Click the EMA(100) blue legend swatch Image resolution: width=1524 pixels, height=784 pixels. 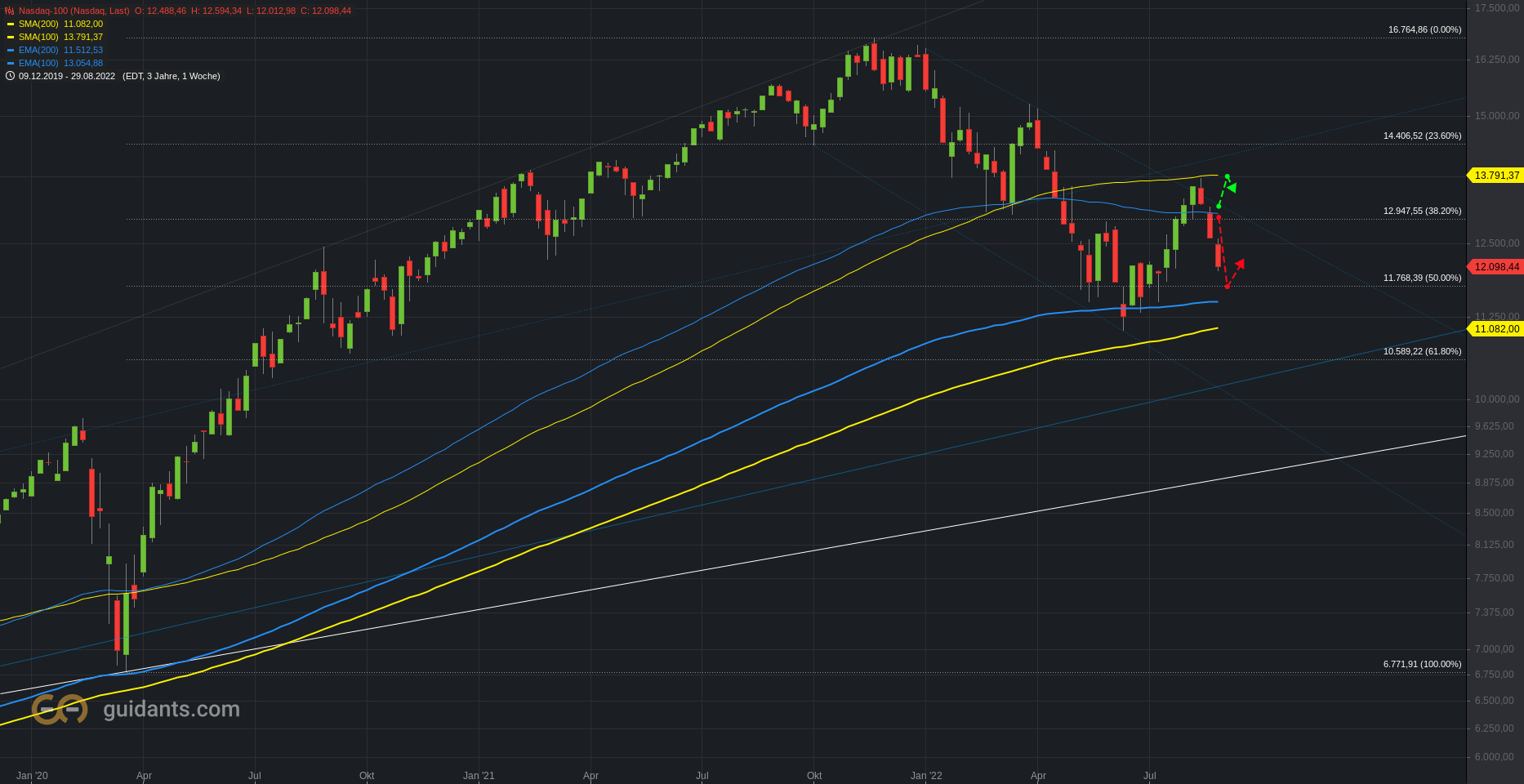[11, 64]
